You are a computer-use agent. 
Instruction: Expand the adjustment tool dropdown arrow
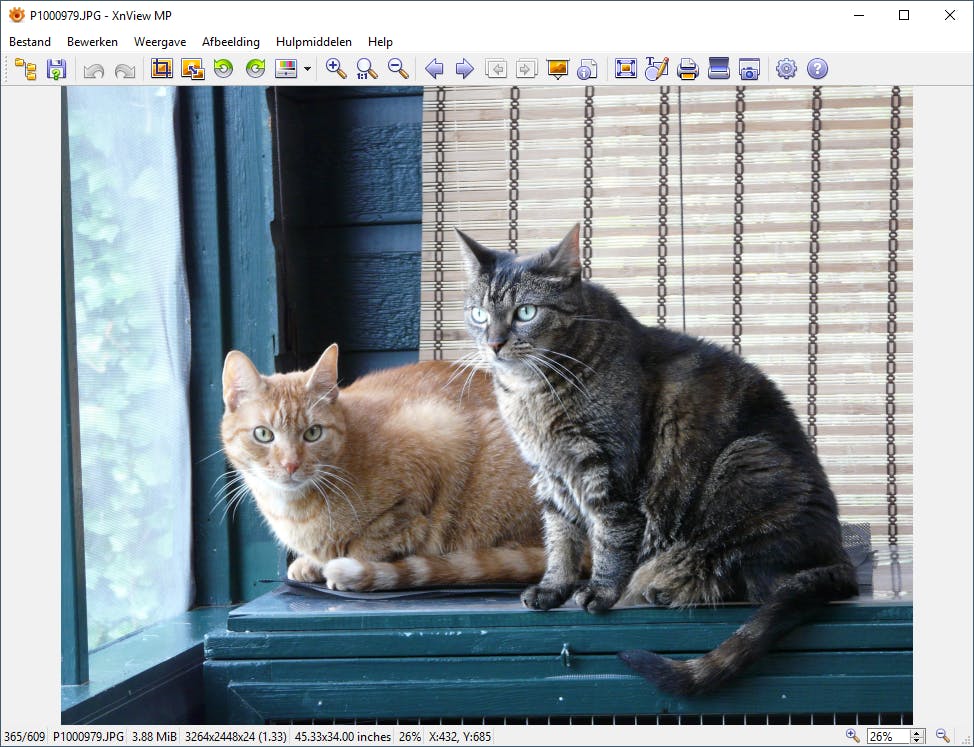pos(307,69)
